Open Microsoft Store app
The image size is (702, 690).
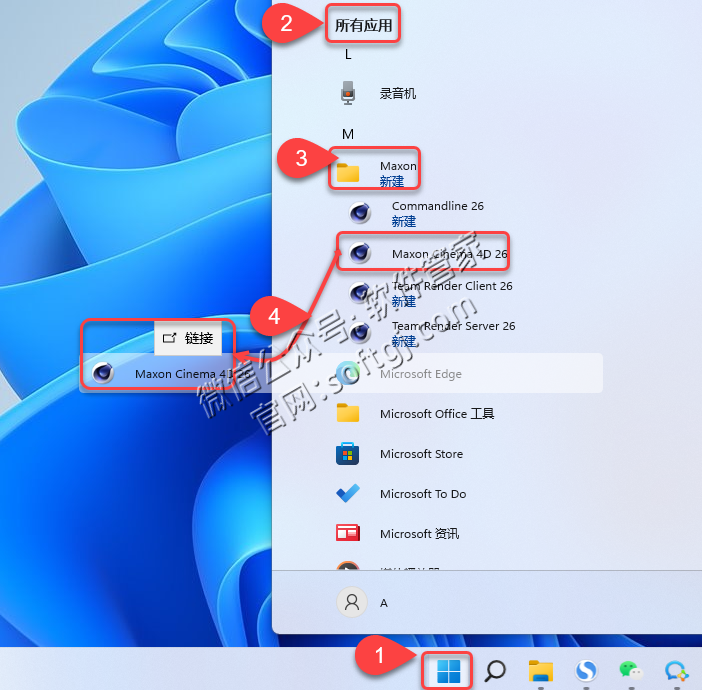click(x=421, y=454)
